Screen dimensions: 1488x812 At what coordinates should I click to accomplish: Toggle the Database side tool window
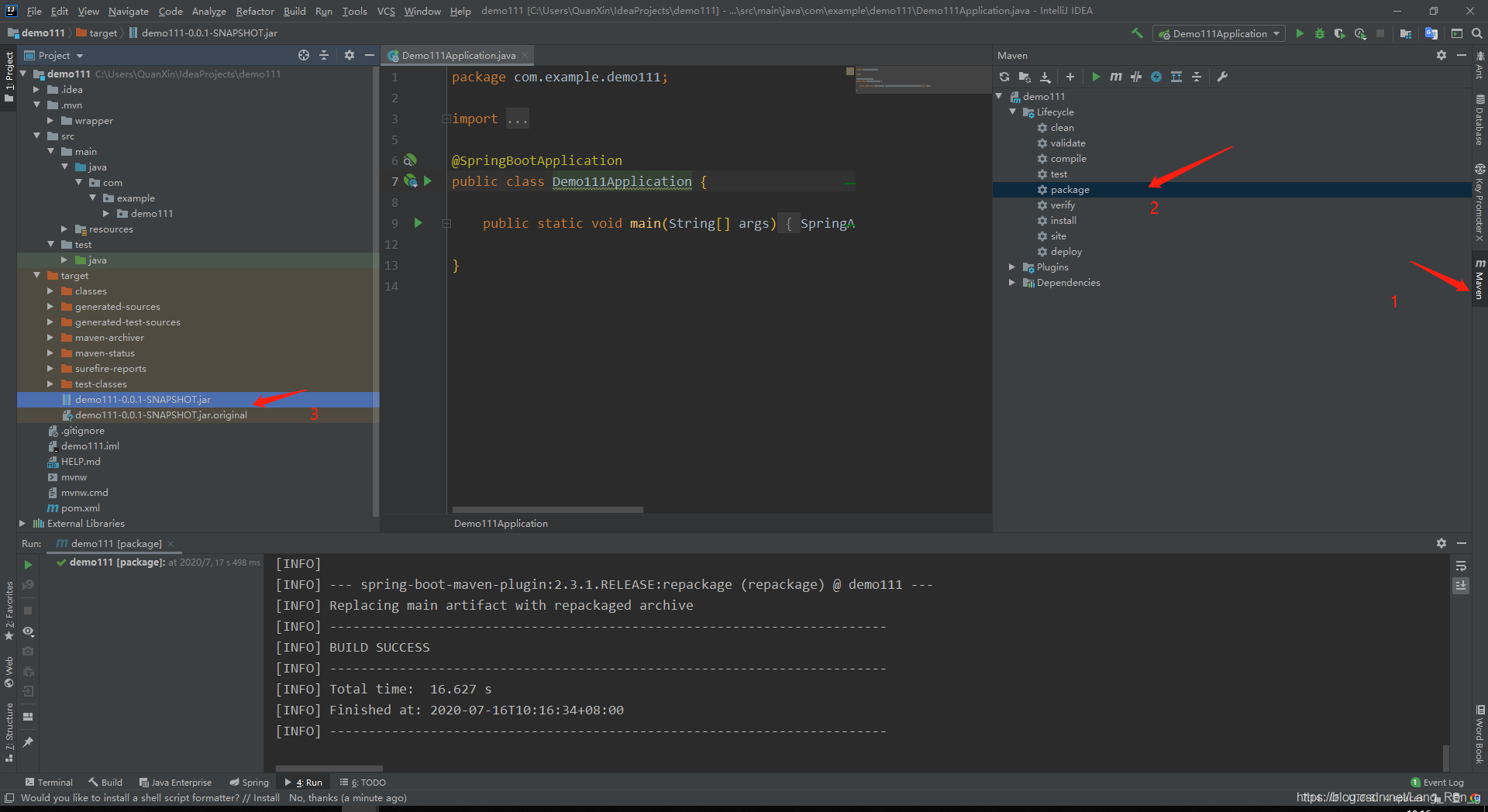[1479, 120]
